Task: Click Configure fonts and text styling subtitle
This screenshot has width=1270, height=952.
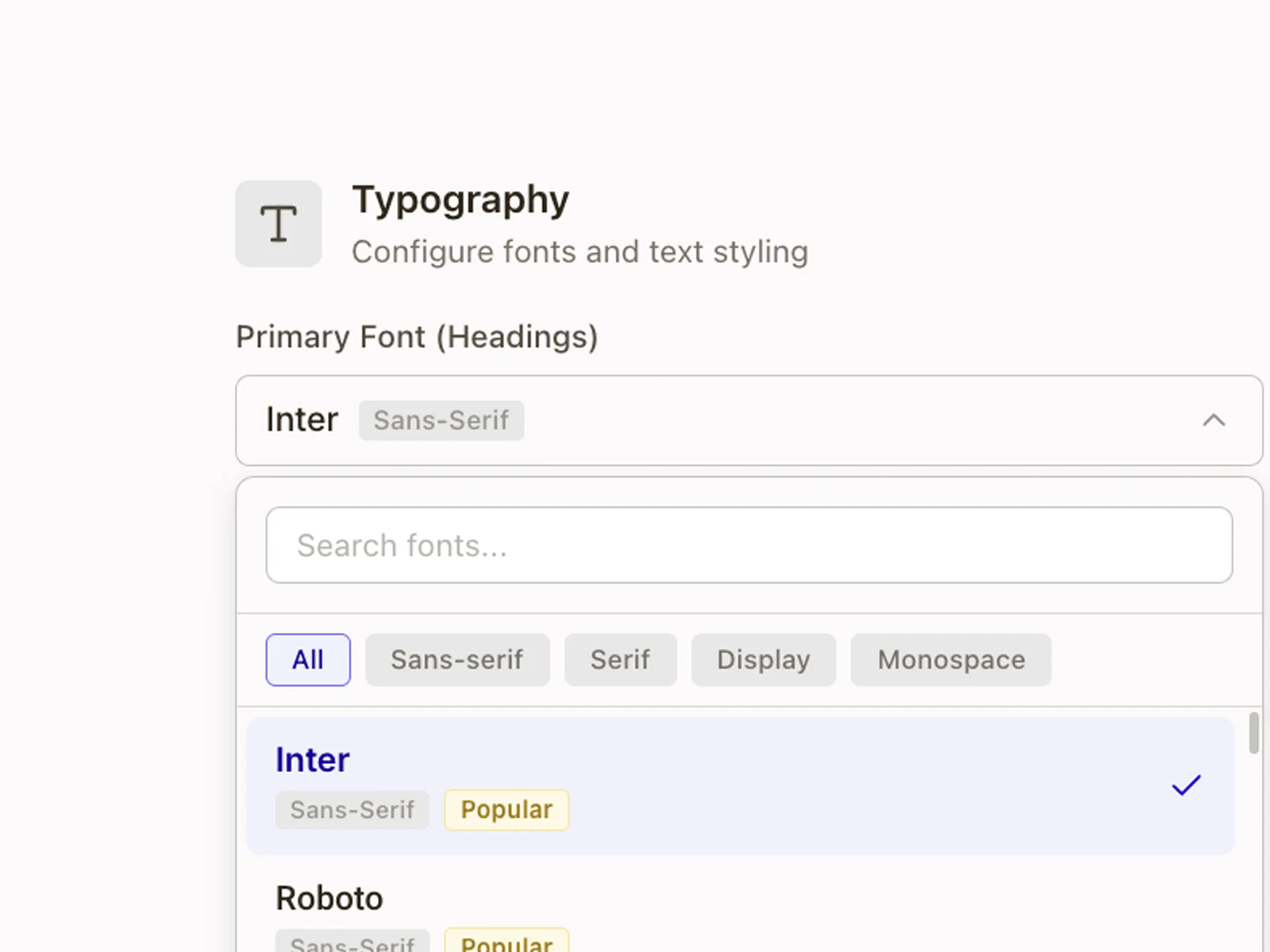Action: 579,252
